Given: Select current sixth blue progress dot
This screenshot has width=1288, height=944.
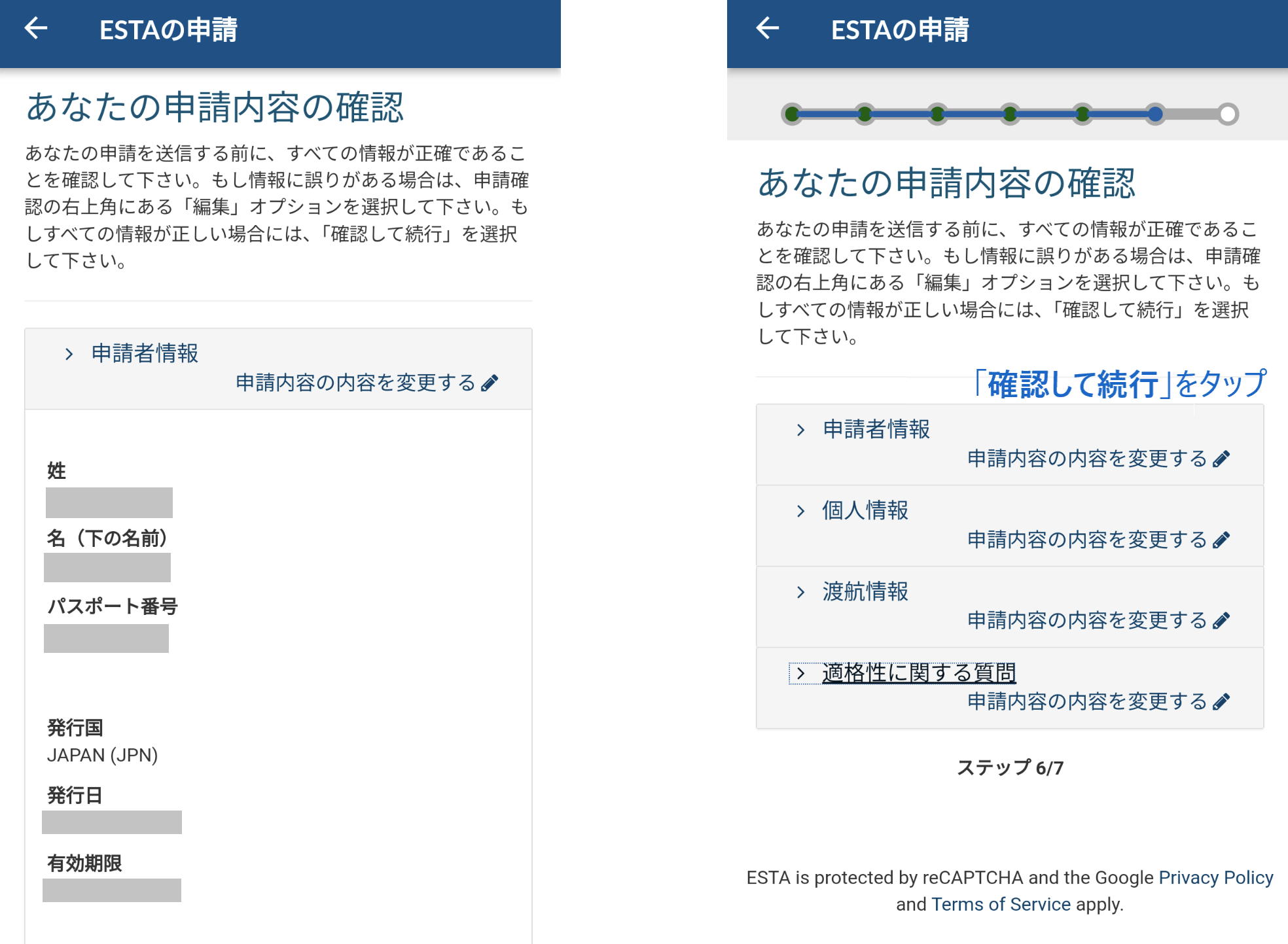Looking at the screenshot, I should coord(1155,114).
